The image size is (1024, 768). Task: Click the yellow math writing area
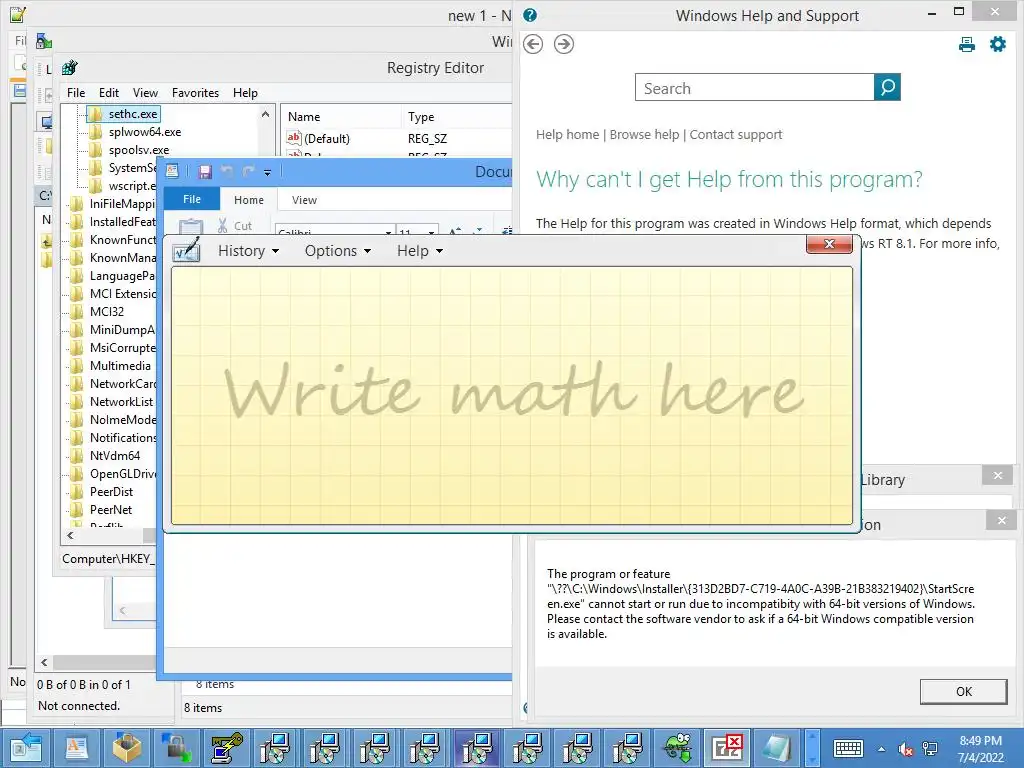point(512,395)
